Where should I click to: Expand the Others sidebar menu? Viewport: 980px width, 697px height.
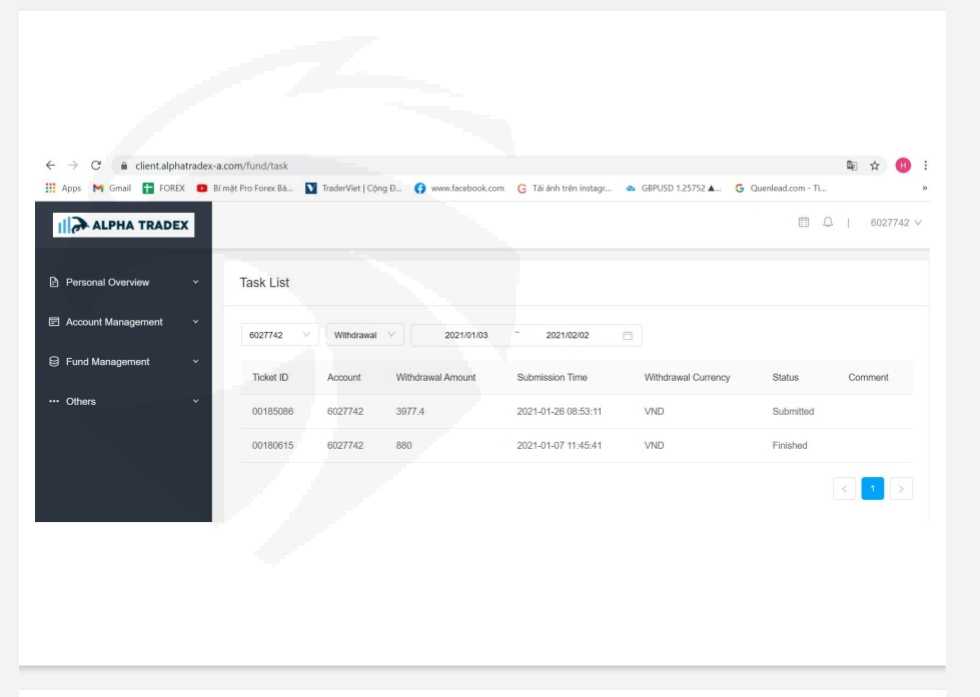pos(124,401)
